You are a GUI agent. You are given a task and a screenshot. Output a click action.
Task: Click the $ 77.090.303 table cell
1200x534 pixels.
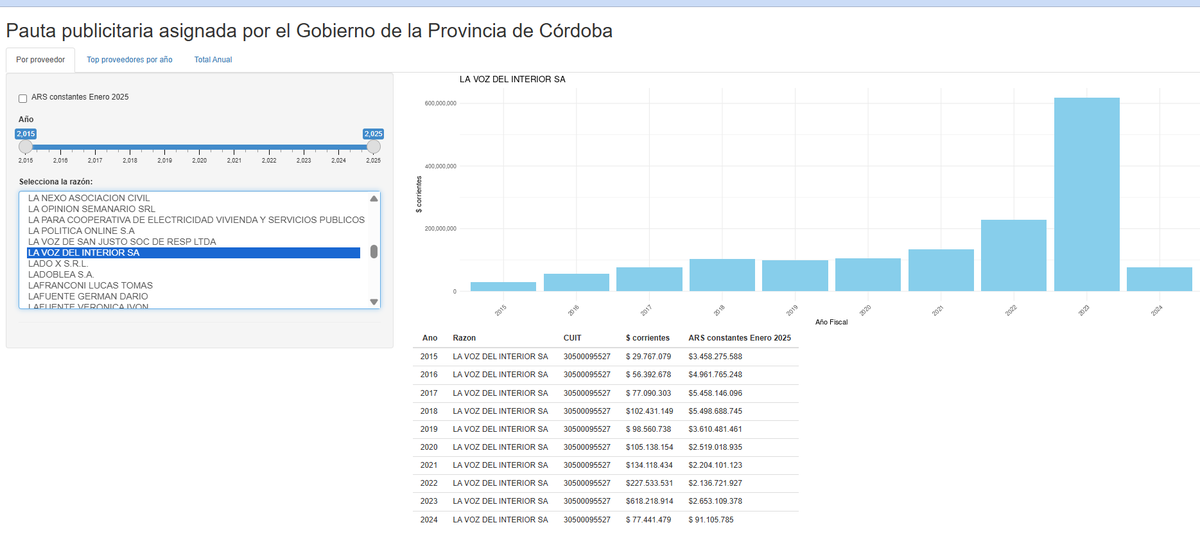coord(649,393)
